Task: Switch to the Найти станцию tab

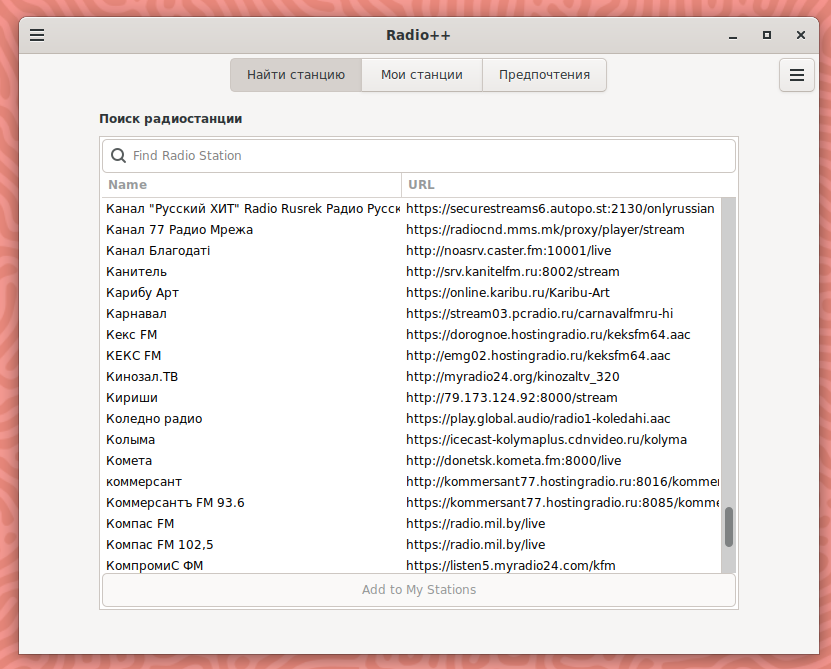Action: [296, 75]
